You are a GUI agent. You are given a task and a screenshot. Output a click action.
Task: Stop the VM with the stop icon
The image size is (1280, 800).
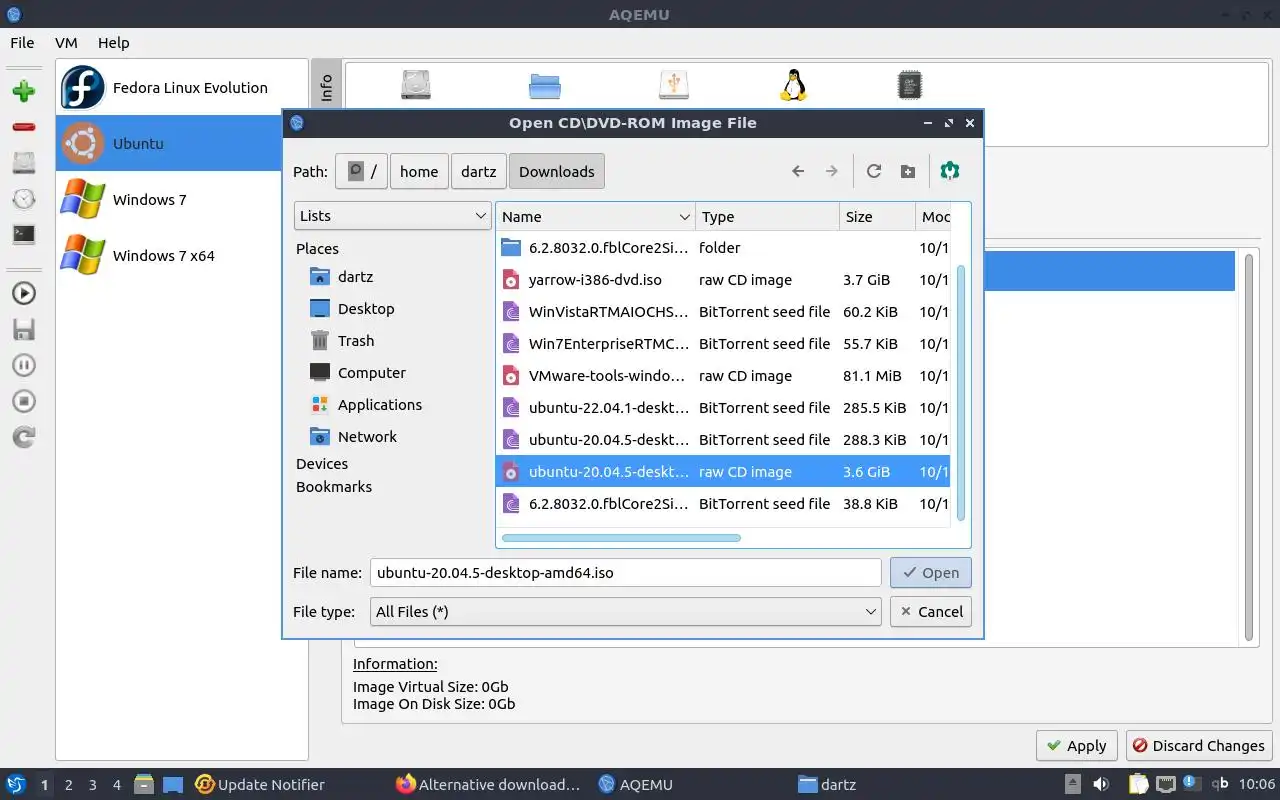24,401
